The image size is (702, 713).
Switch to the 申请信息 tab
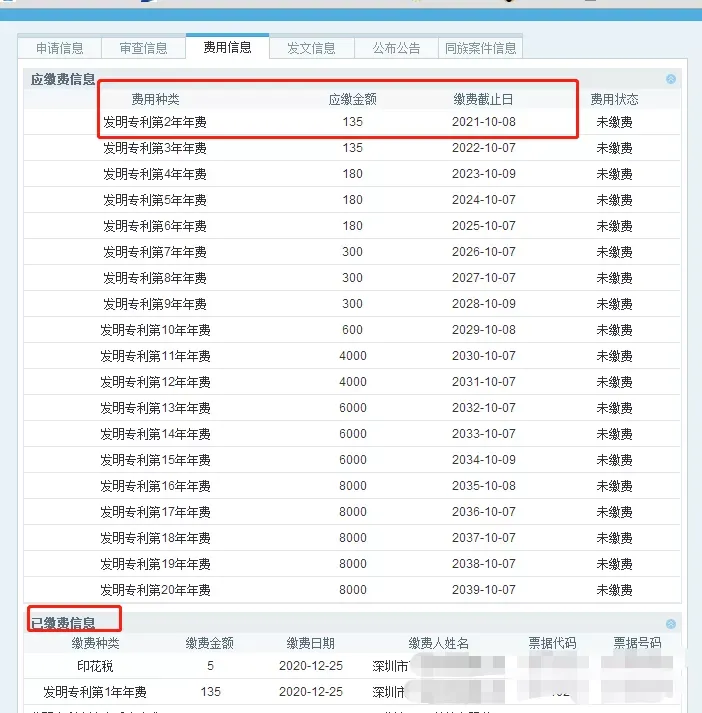point(60,48)
